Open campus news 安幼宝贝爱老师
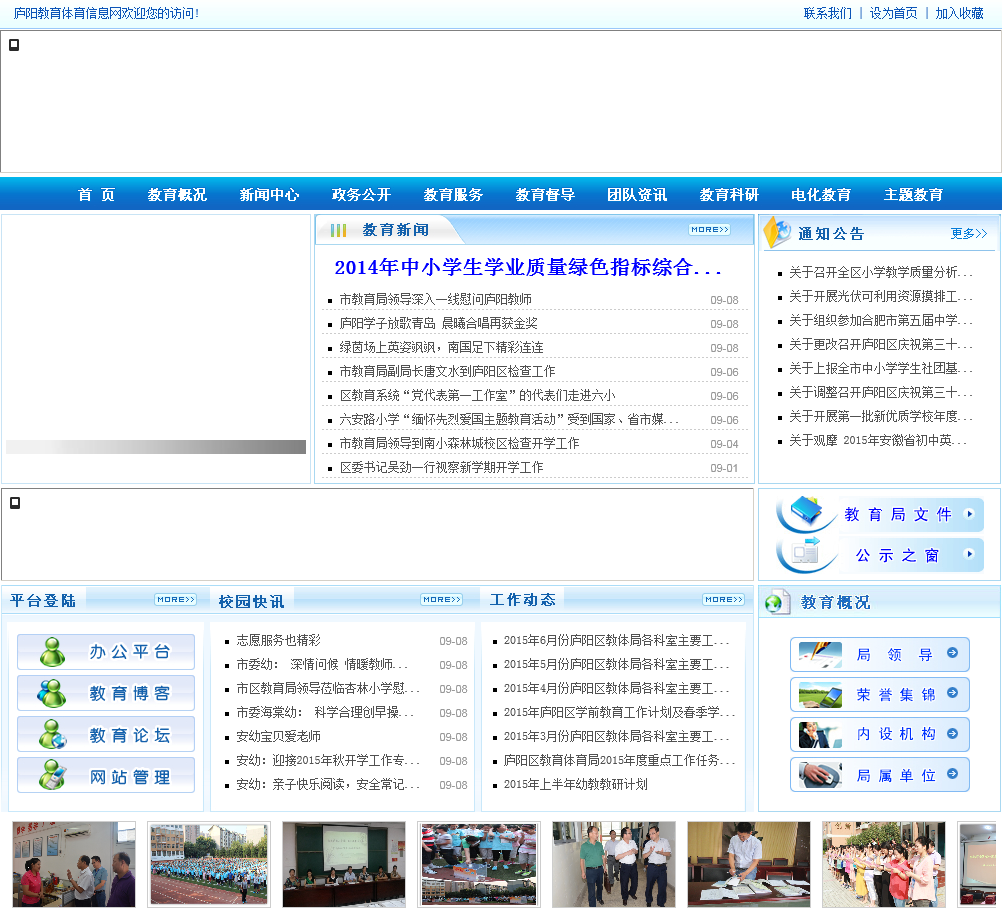1002x911 pixels. [x=278, y=736]
